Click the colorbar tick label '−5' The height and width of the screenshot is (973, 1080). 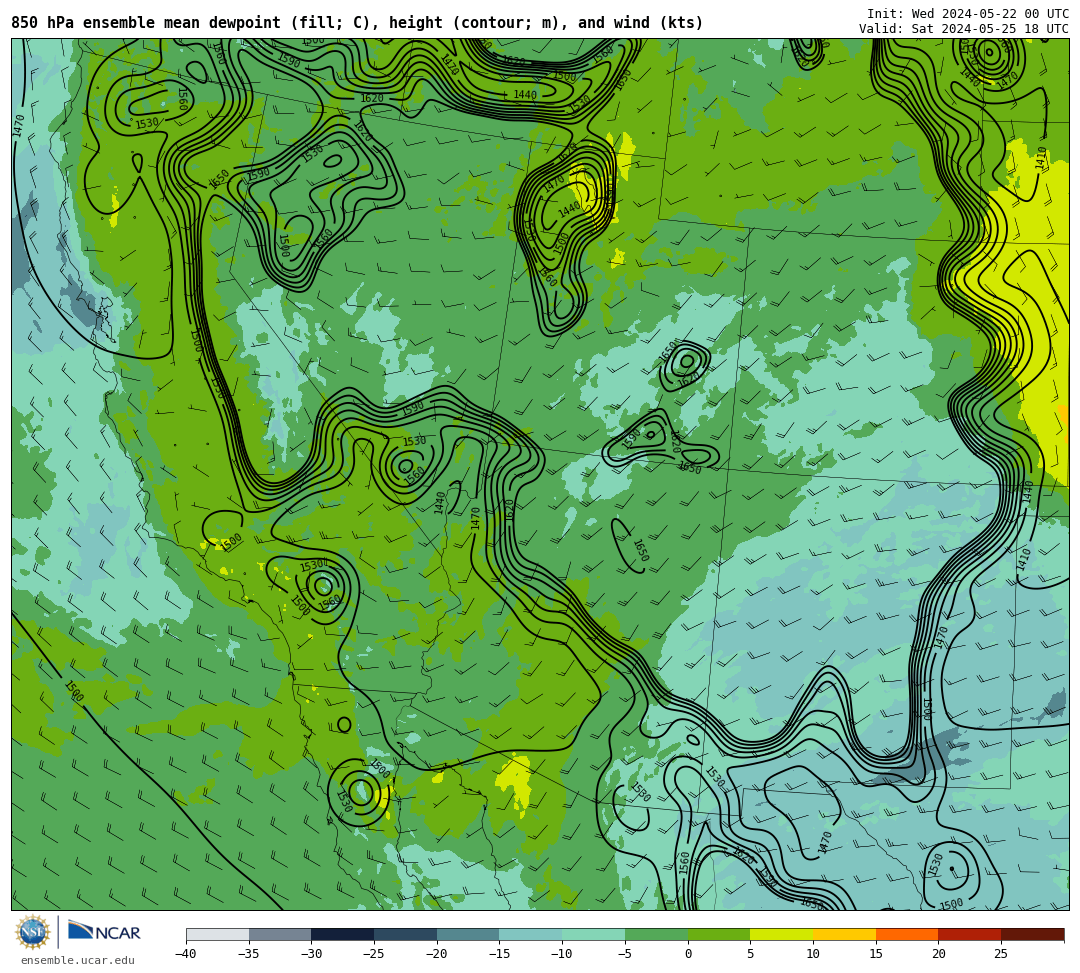point(625,954)
